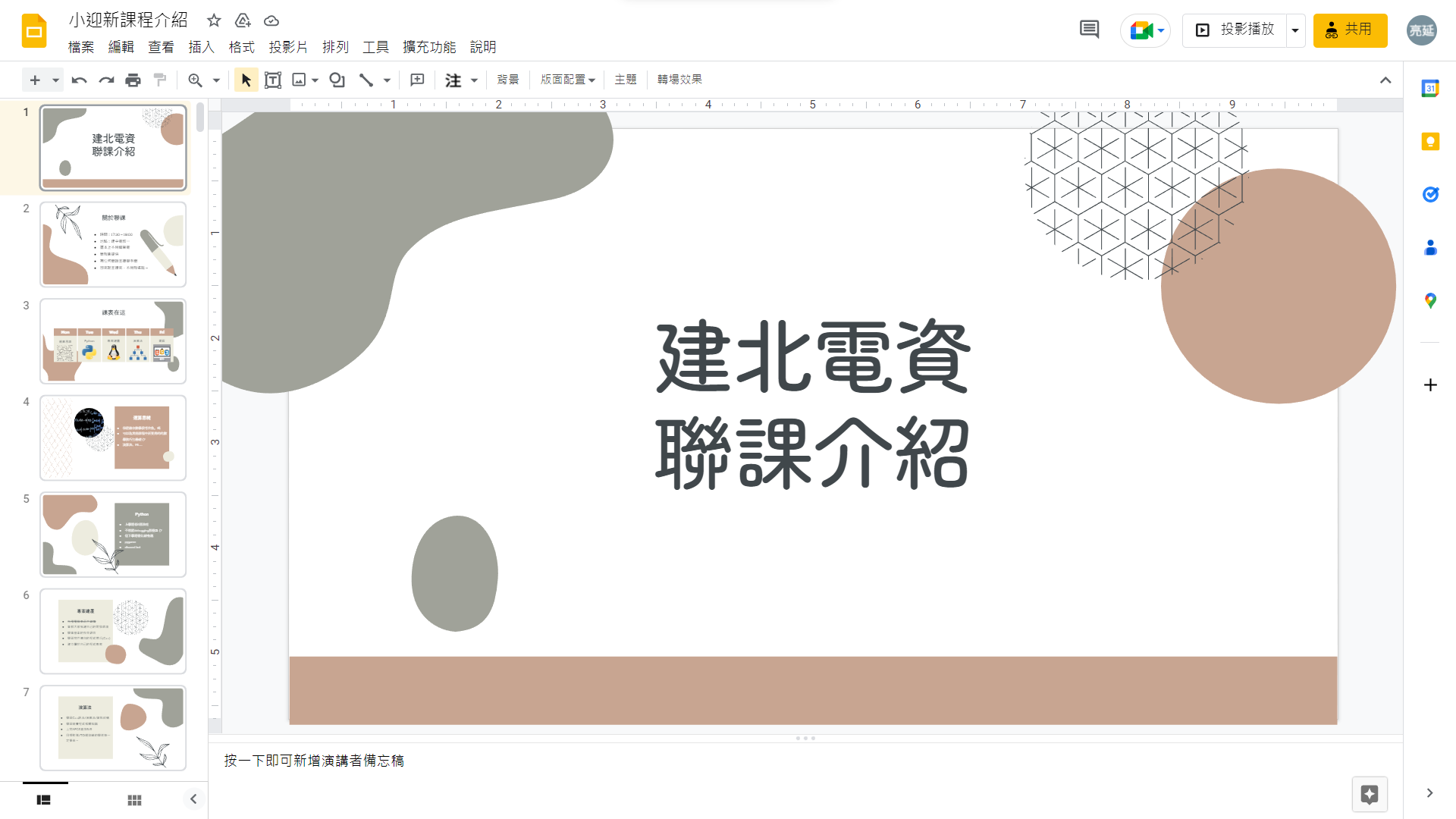Select the text box tool
Viewport: 1456px width, 819px height.
[x=272, y=80]
